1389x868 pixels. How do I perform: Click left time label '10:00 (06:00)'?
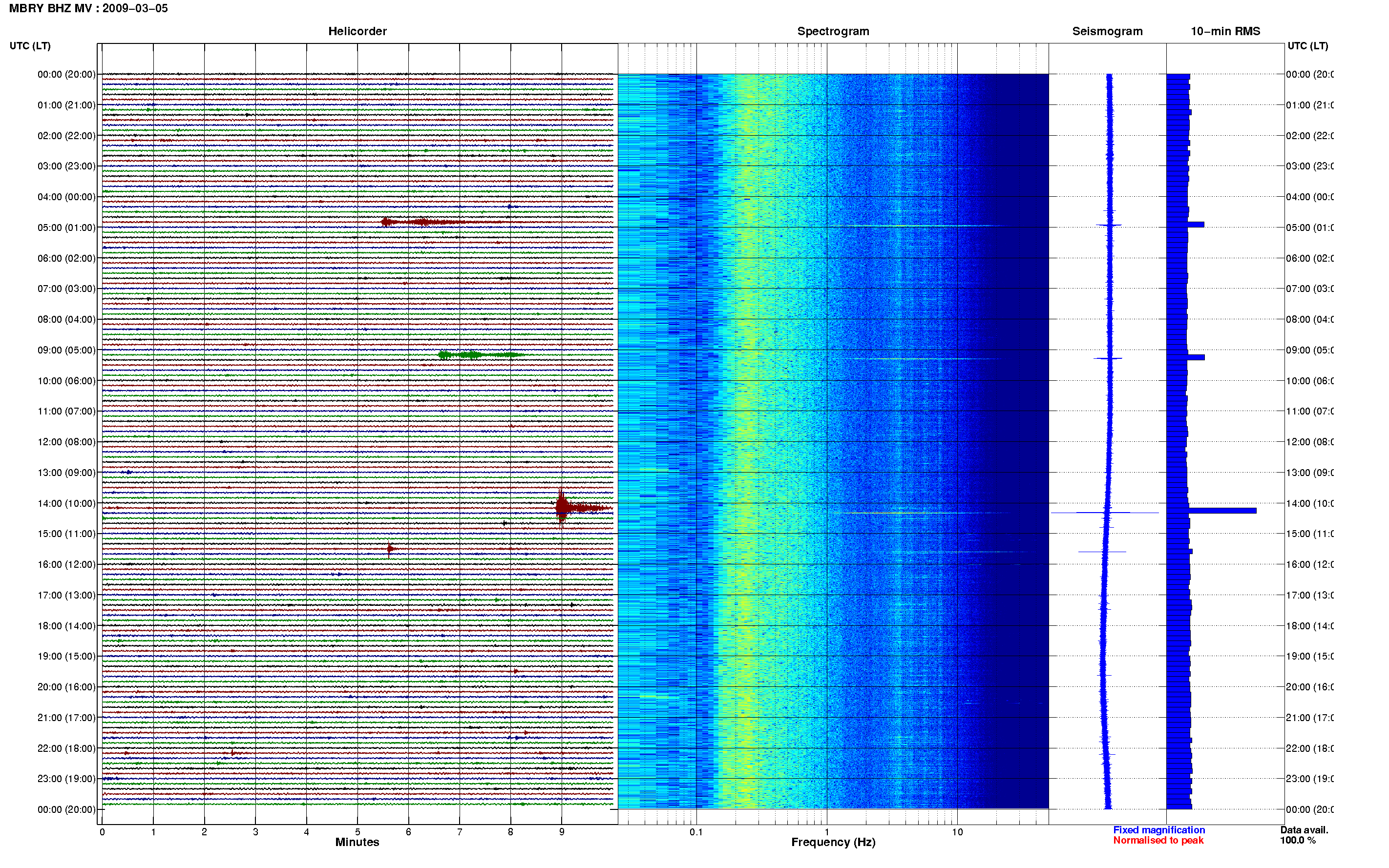coord(66,381)
